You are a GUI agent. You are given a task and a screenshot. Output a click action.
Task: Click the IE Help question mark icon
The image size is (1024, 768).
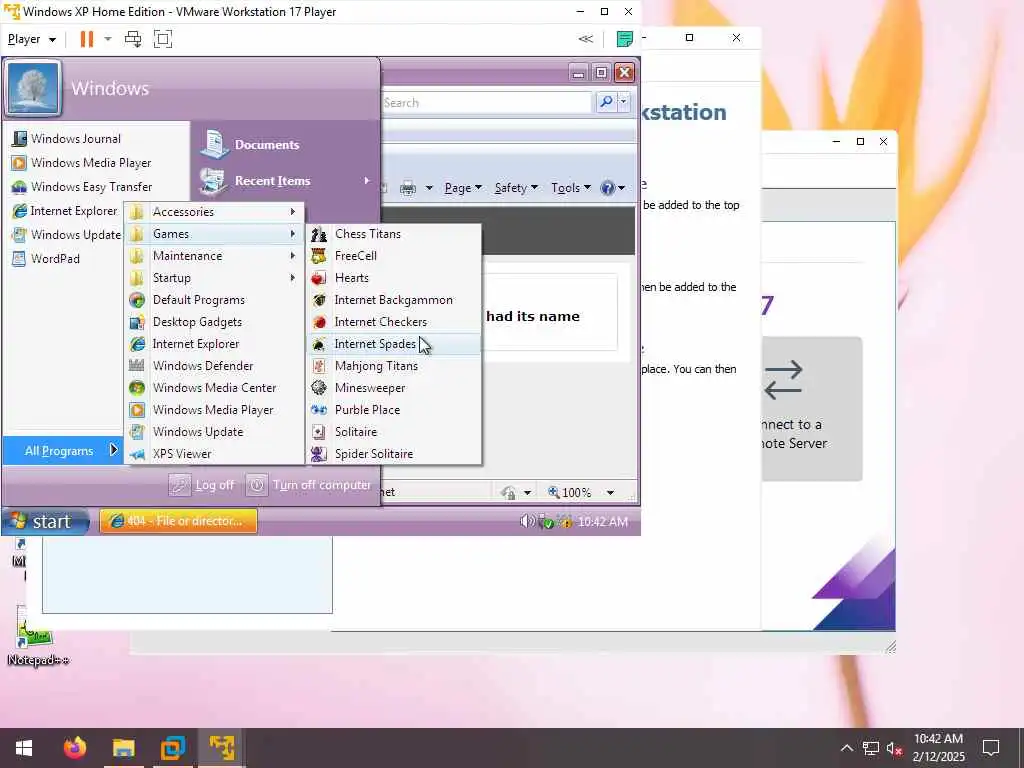pyautogui.click(x=607, y=188)
